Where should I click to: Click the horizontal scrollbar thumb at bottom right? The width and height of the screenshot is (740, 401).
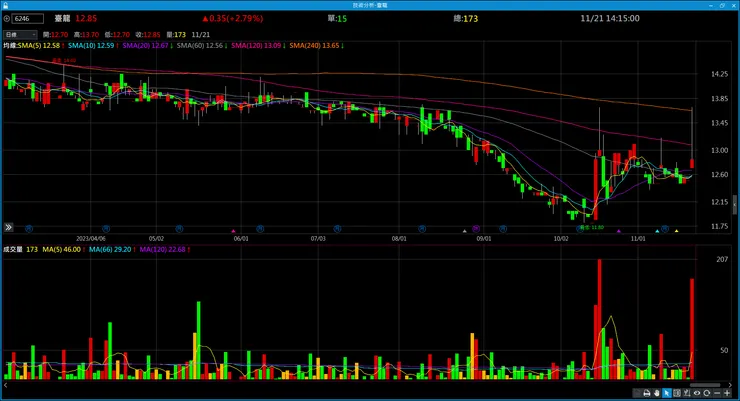pos(705,385)
